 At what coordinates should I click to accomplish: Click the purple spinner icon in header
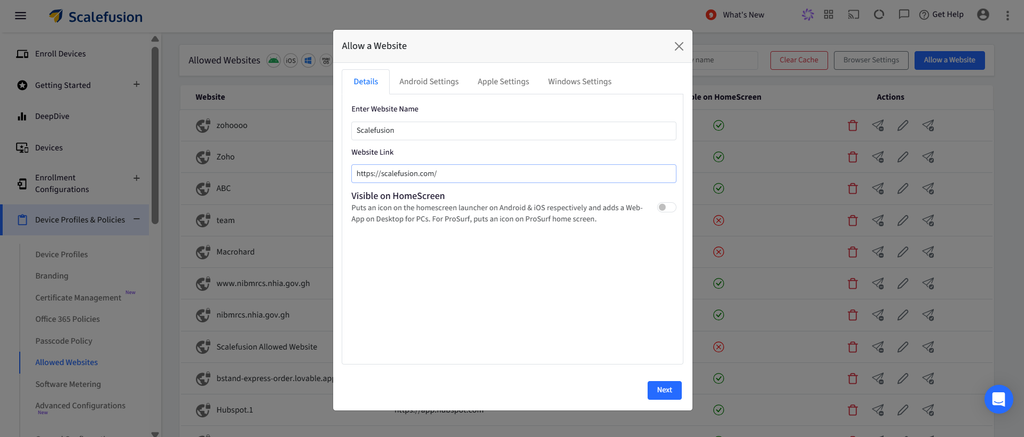click(808, 14)
